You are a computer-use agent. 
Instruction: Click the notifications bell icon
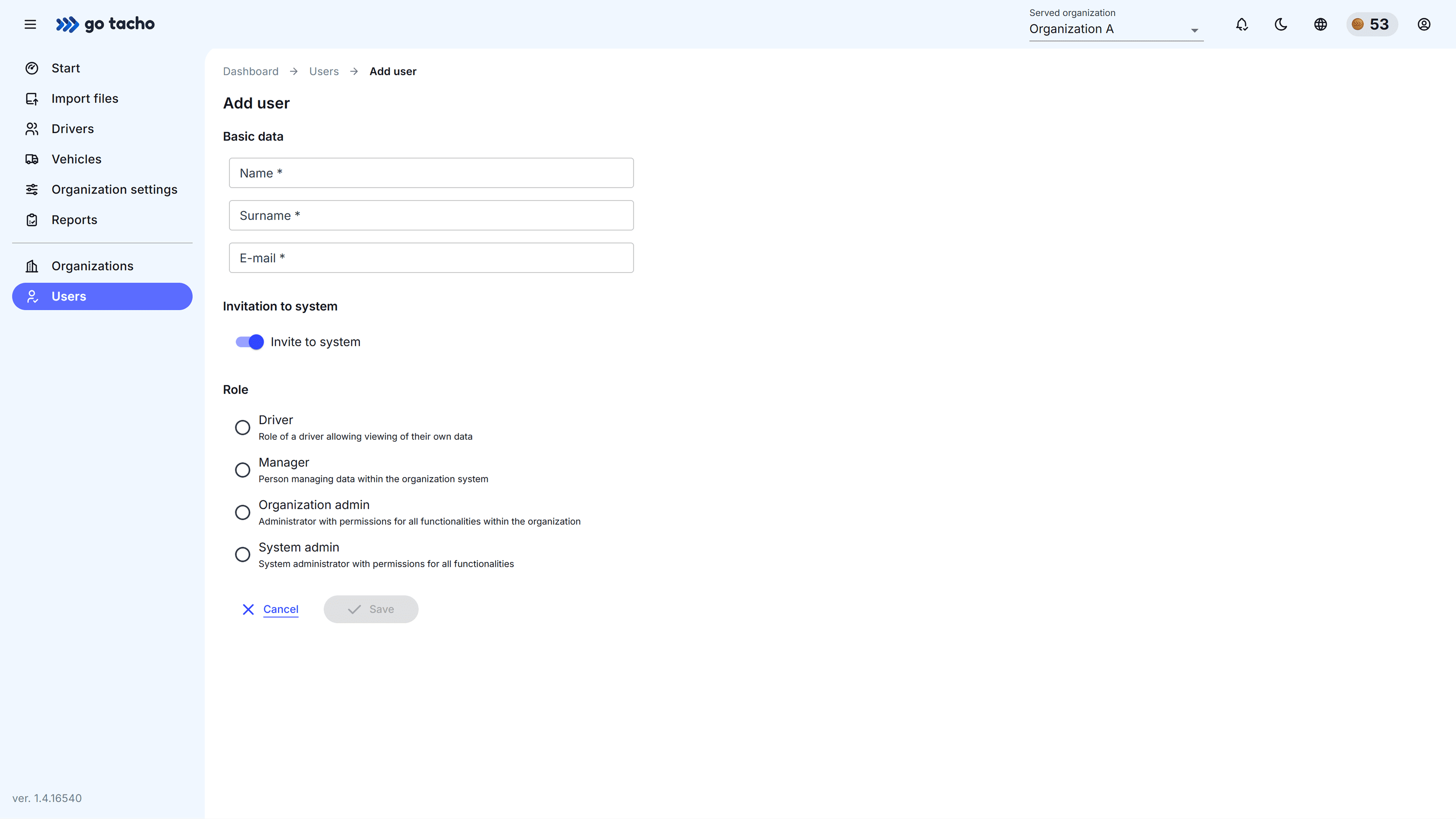(x=1241, y=24)
